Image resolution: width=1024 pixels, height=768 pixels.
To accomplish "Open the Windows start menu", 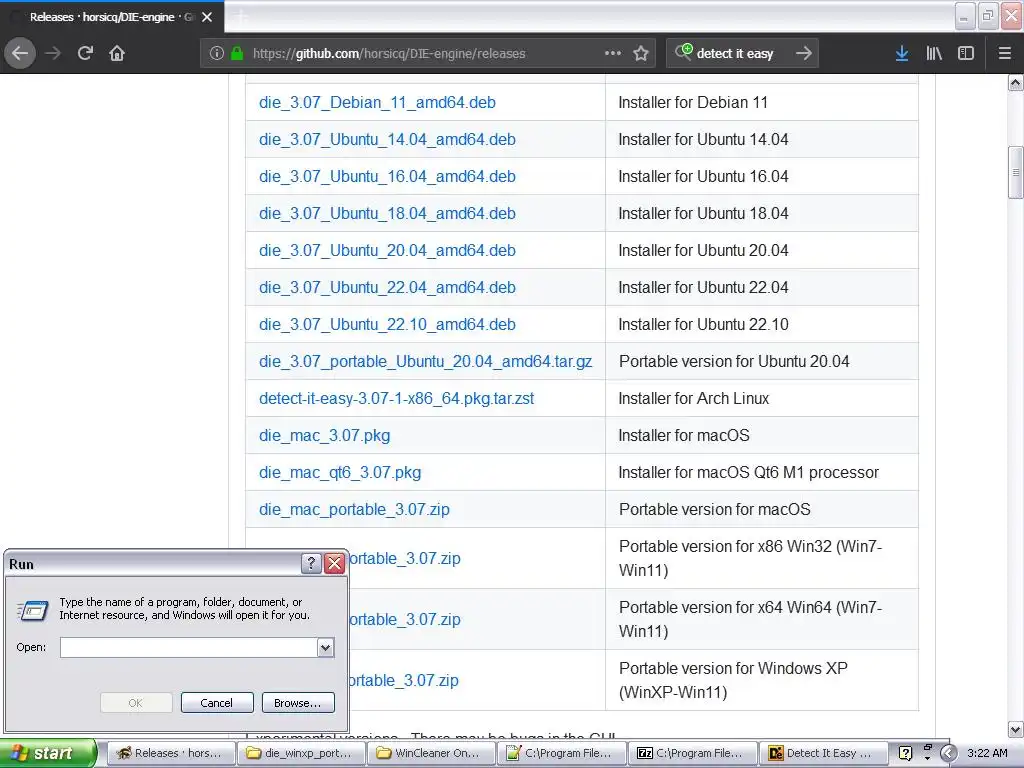I will click(48, 753).
